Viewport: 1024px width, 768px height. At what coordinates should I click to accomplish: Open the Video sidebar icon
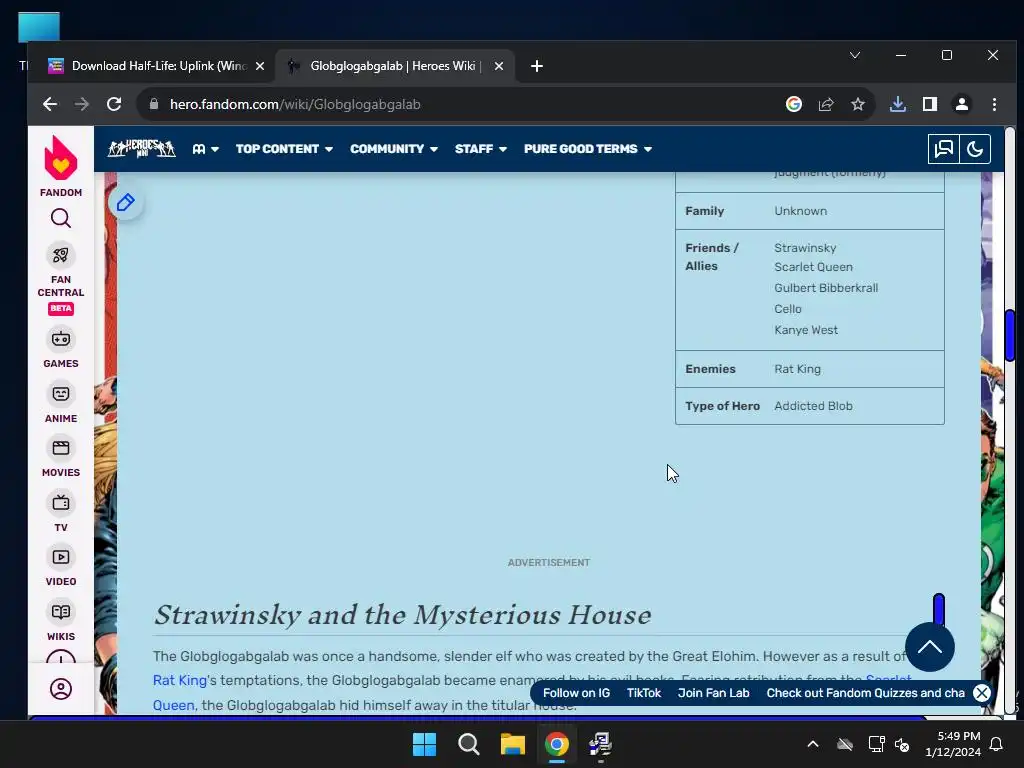61,557
